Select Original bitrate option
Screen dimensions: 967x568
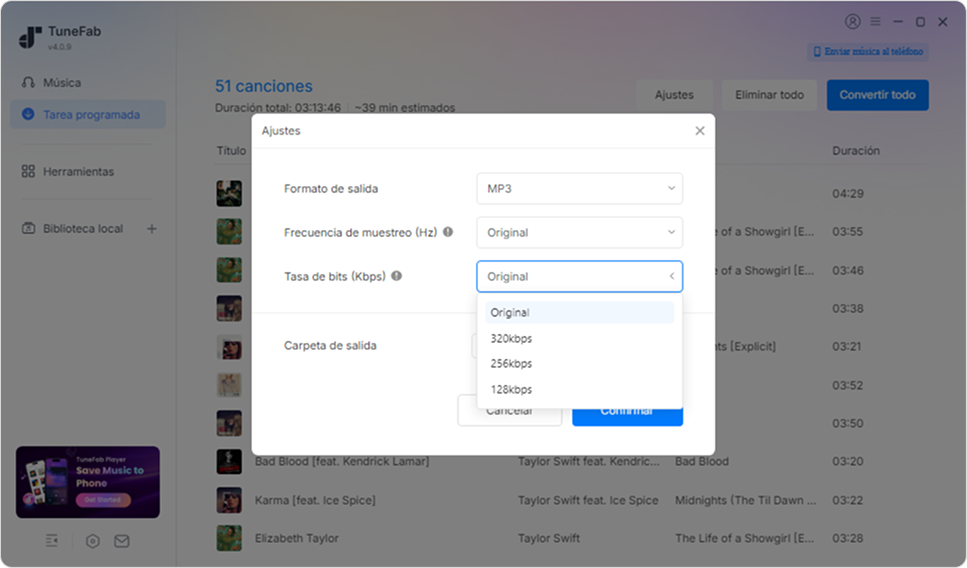click(x=580, y=313)
